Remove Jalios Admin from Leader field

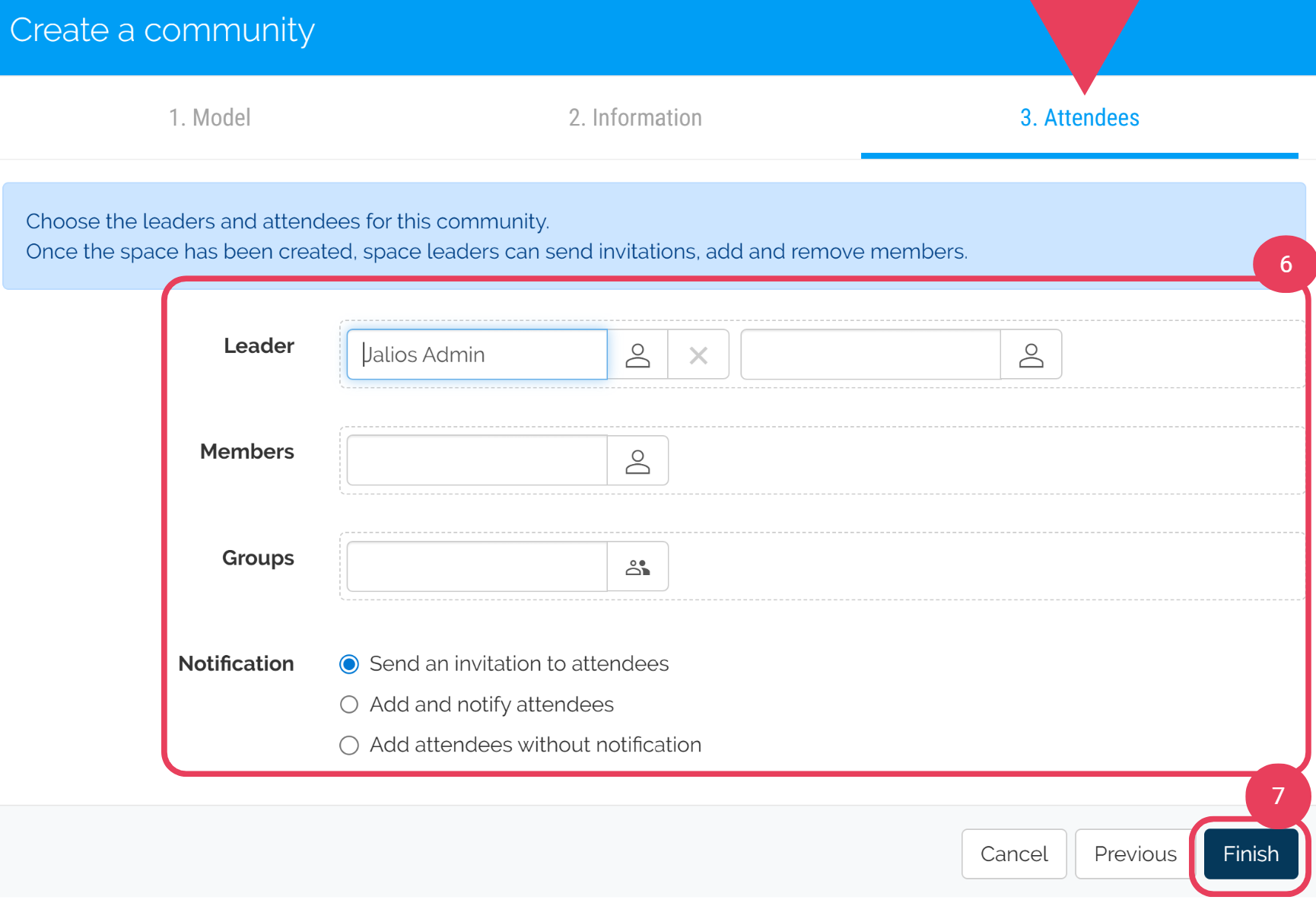(698, 355)
